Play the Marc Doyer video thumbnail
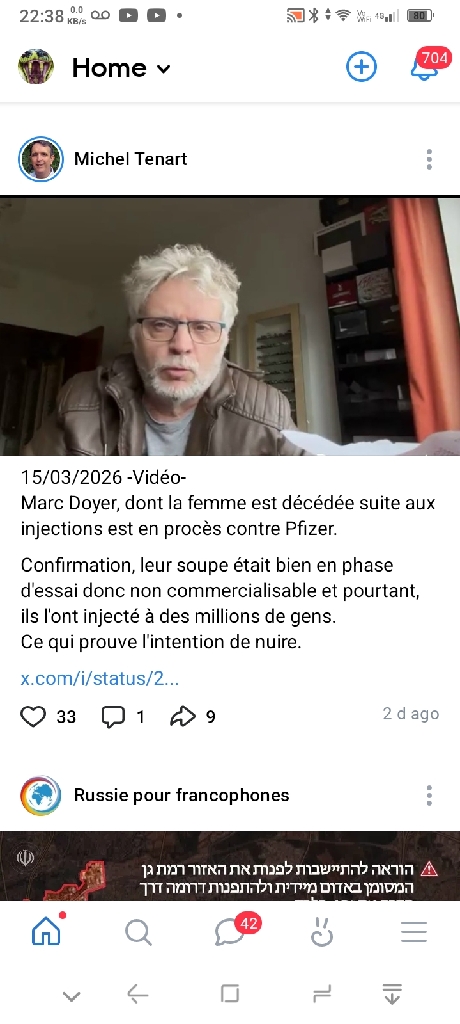 click(230, 326)
